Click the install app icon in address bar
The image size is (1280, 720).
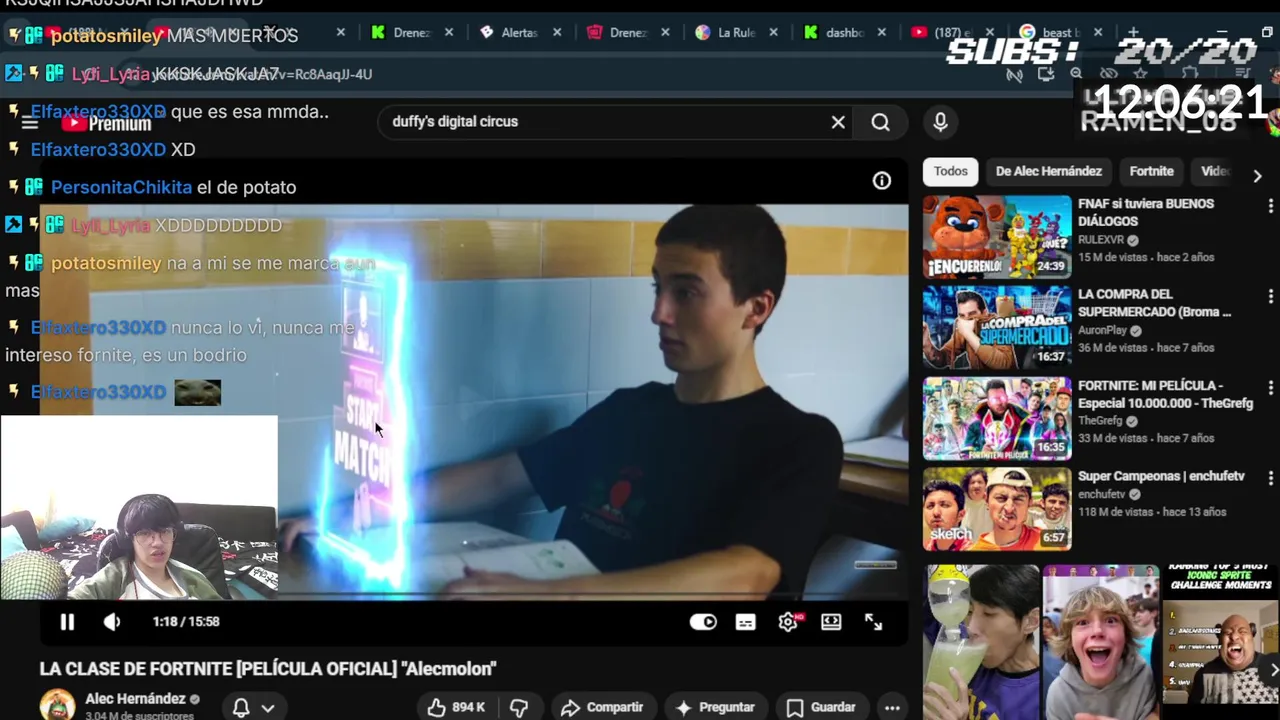pyautogui.click(x=1046, y=74)
